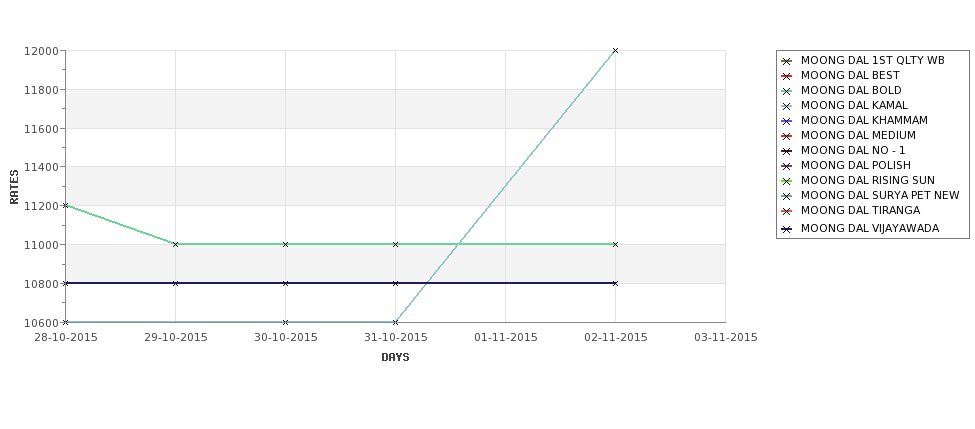Select the MOONG DAL RISING SUN legend label

(x=867, y=180)
